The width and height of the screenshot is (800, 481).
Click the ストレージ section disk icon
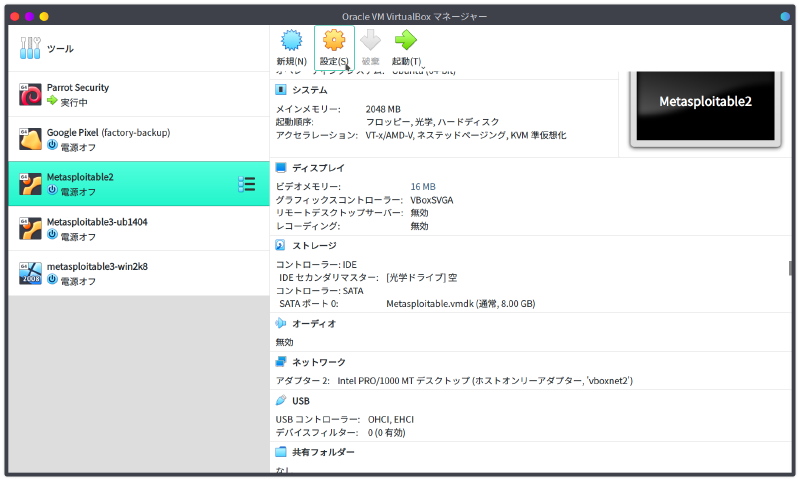point(281,245)
